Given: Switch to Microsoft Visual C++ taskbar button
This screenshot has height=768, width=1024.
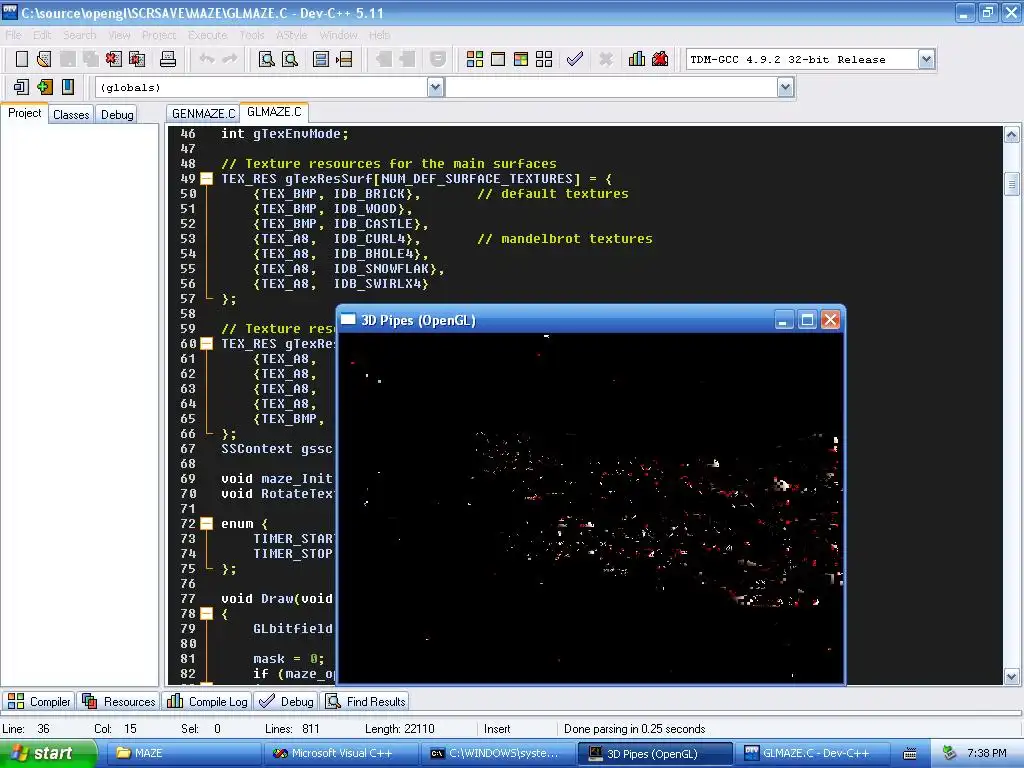Looking at the screenshot, I should point(340,753).
